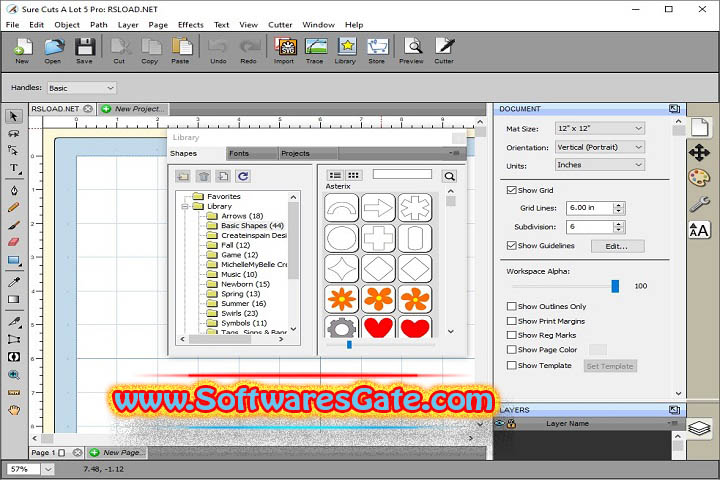
Task: Click the New Project tab button
Action: coord(133,109)
